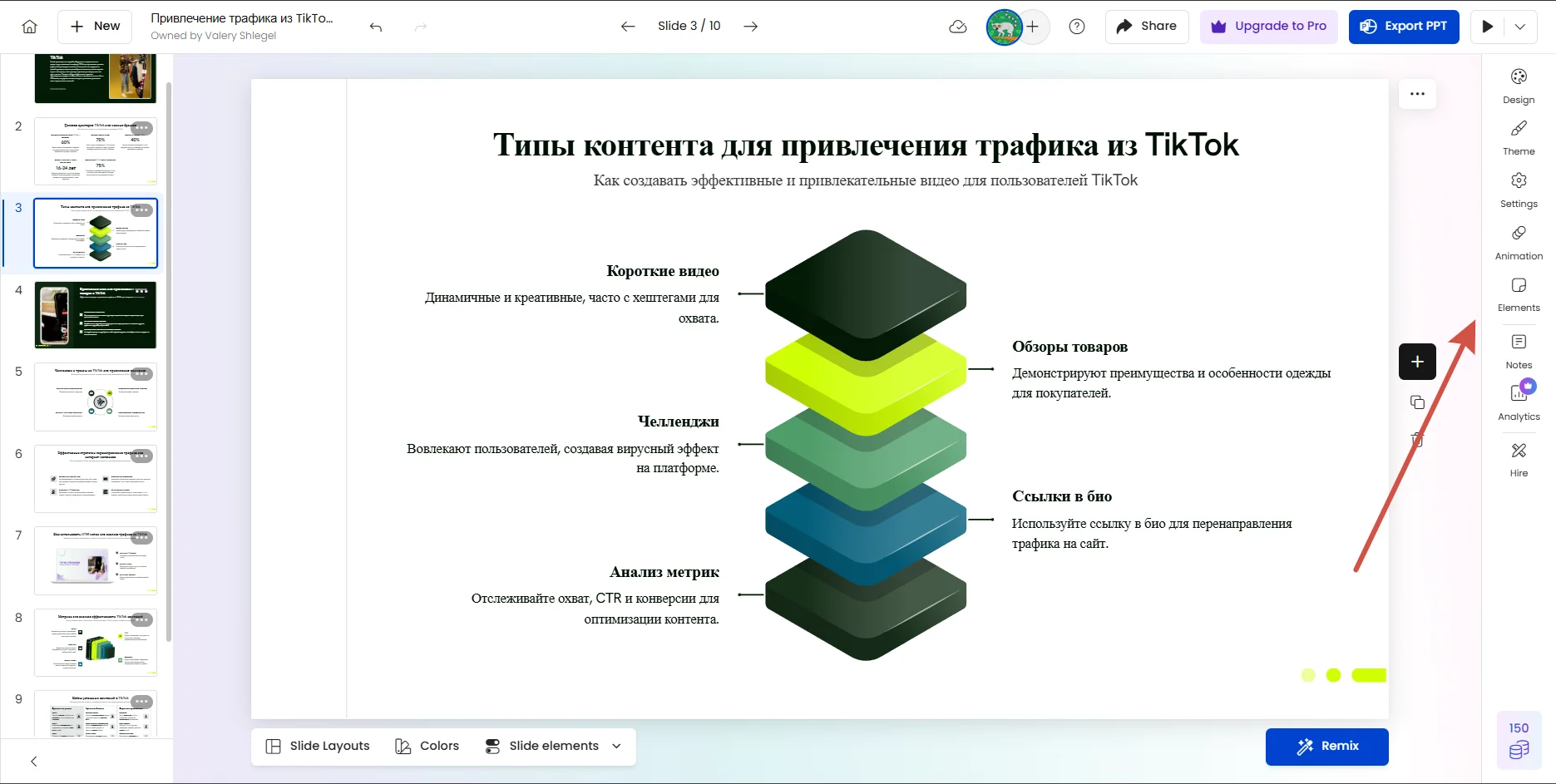Export presentation as PPT
This screenshot has height=784, width=1556.
[1404, 27]
